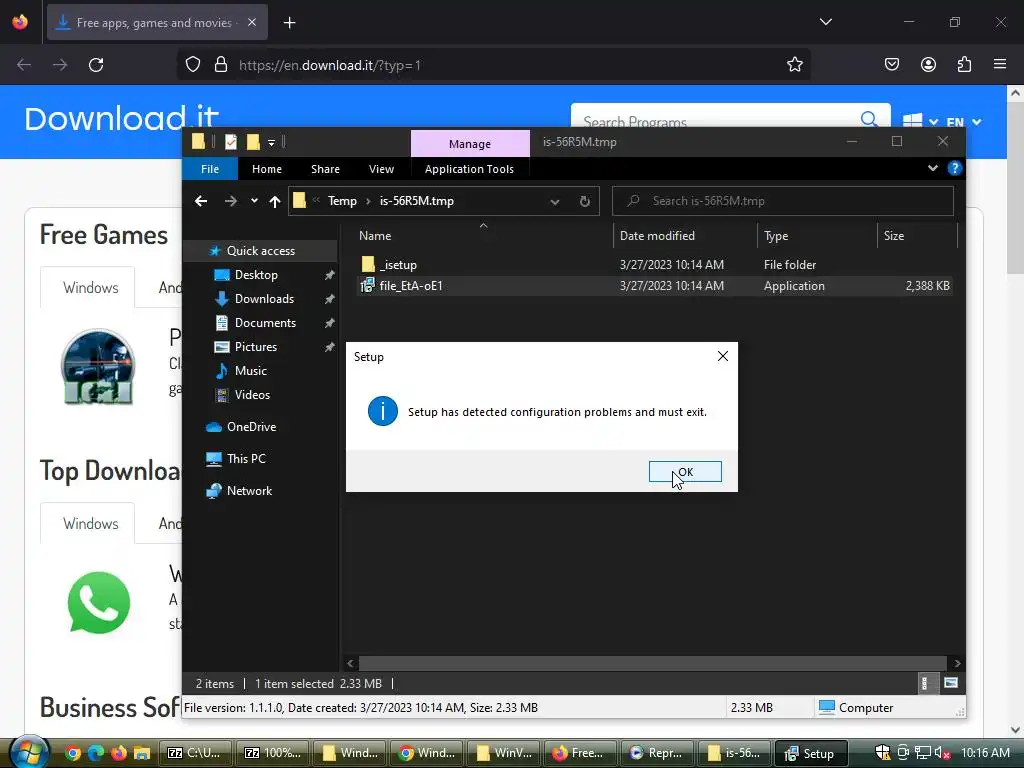This screenshot has width=1024, height=768.
Task: Click the Search is-56R5M.tmp field
Action: (782, 201)
